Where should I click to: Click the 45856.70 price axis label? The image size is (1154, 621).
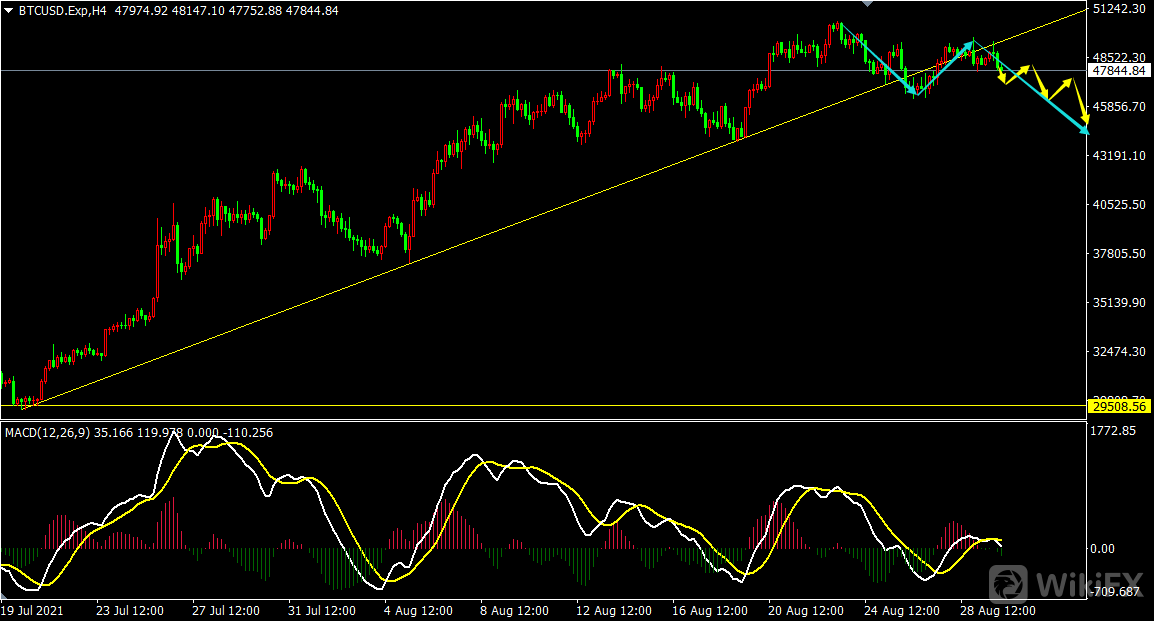1119,107
